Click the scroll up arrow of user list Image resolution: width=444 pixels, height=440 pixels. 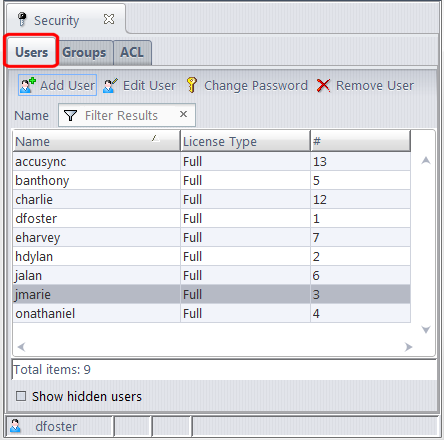426,161
